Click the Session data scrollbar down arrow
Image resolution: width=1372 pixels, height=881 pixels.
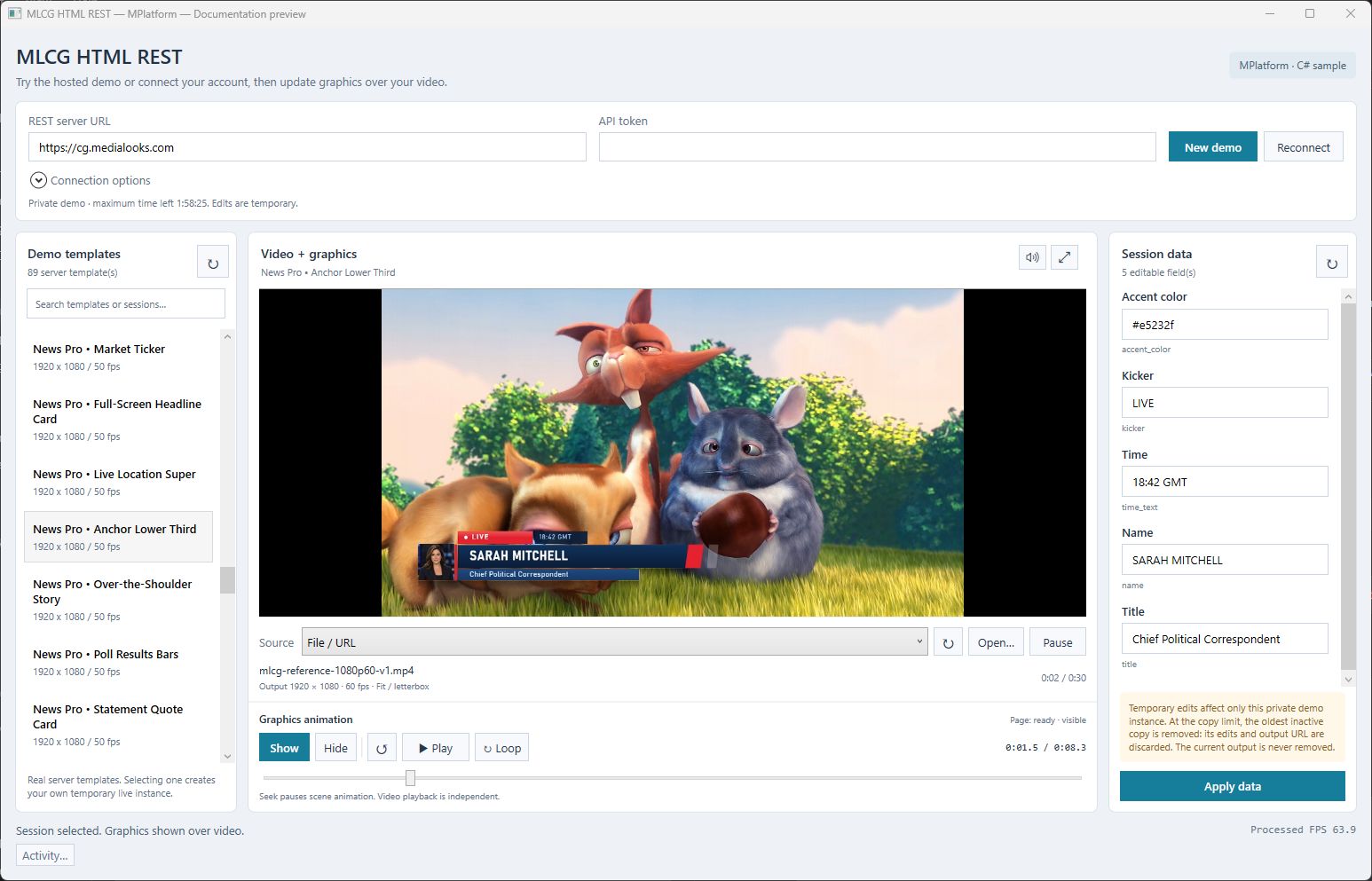[x=1348, y=680]
